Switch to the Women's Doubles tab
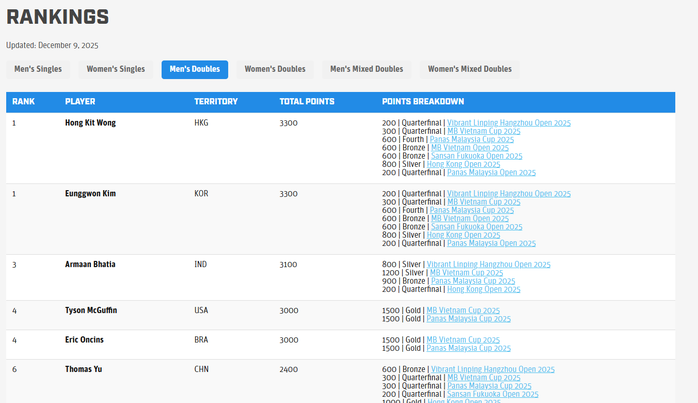This screenshot has height=403, width=698. click(x=275, y=70)
